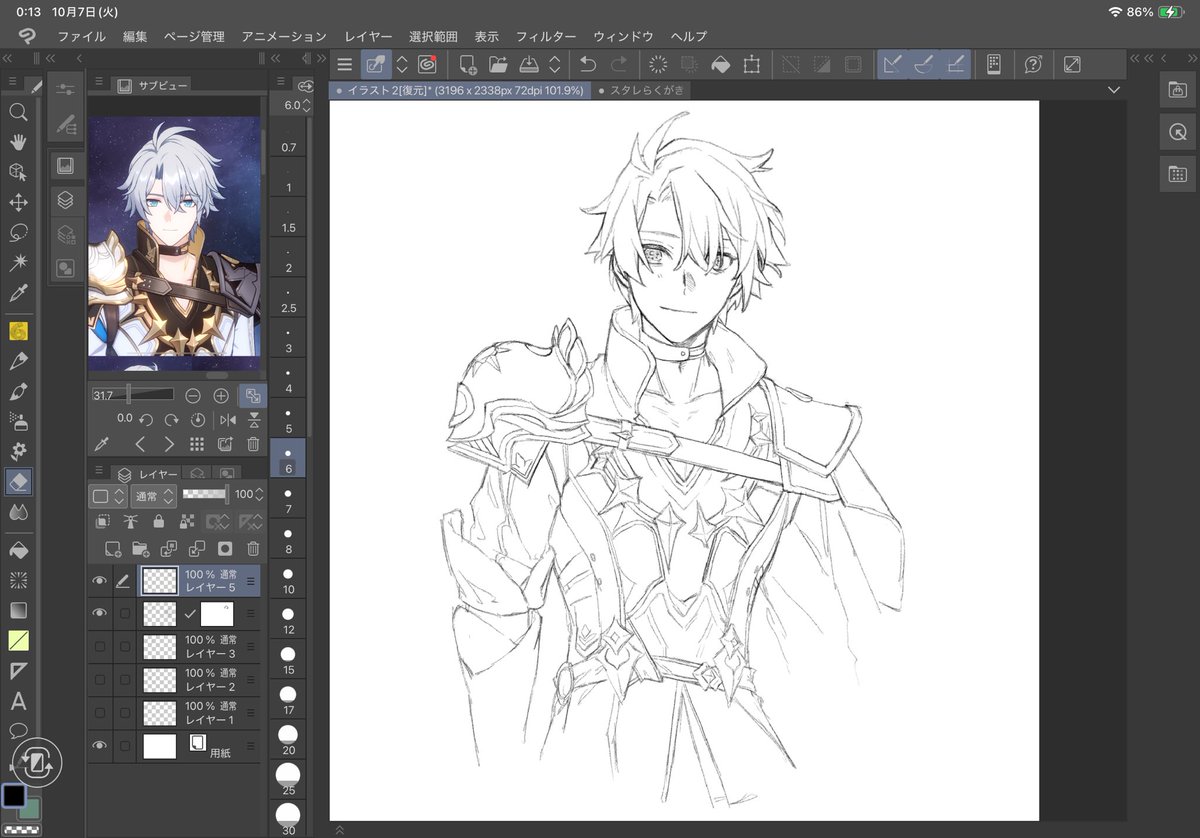This screenshot has height=838, width=1200.
Task: Open the 編集 menu
Action: coord(135,36)
